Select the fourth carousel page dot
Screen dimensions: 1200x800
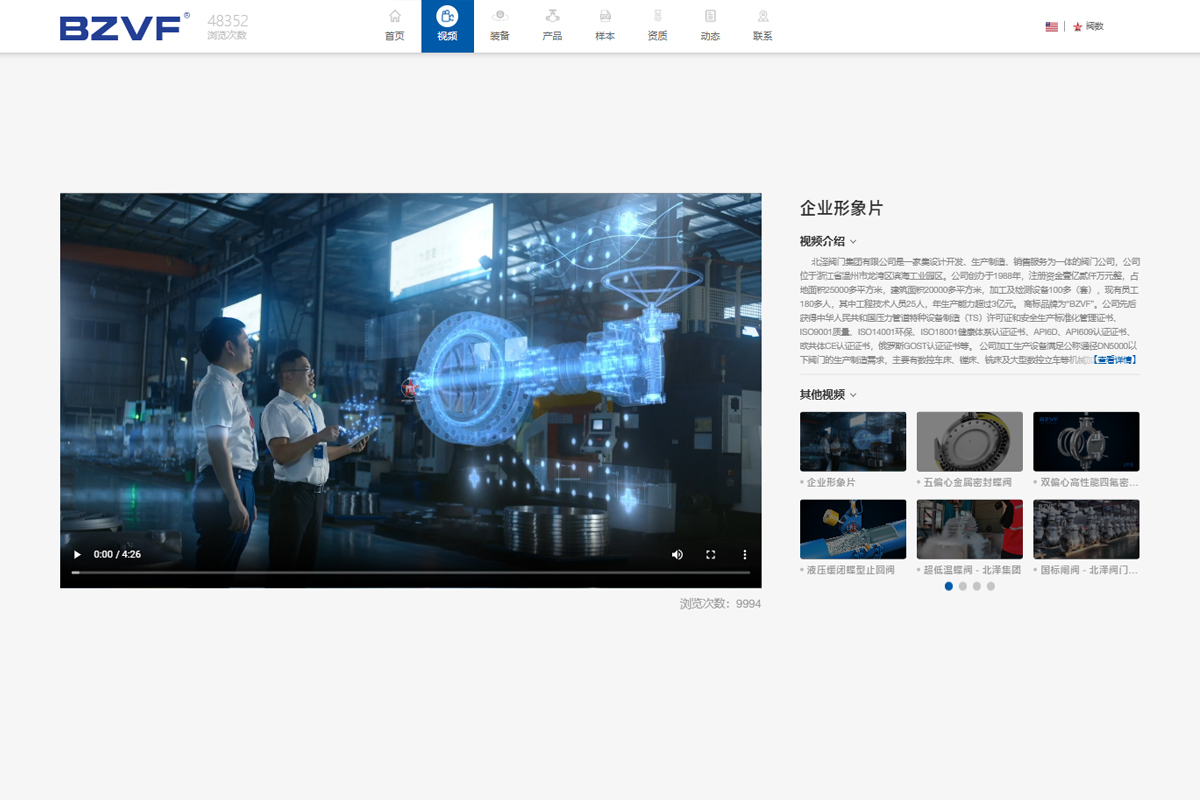[991, 586]
